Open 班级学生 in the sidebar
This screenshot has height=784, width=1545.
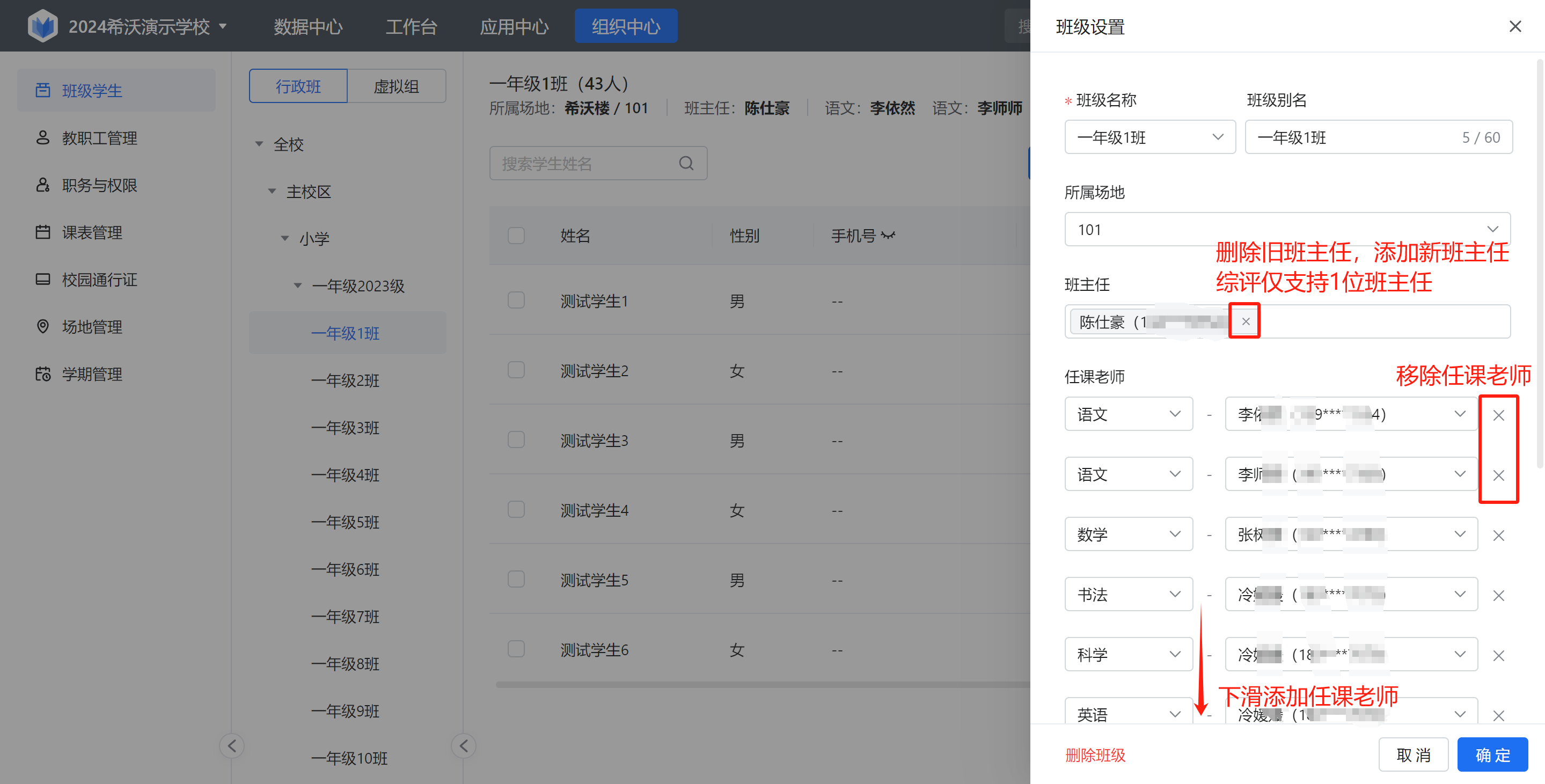click(x=116, y=90)
